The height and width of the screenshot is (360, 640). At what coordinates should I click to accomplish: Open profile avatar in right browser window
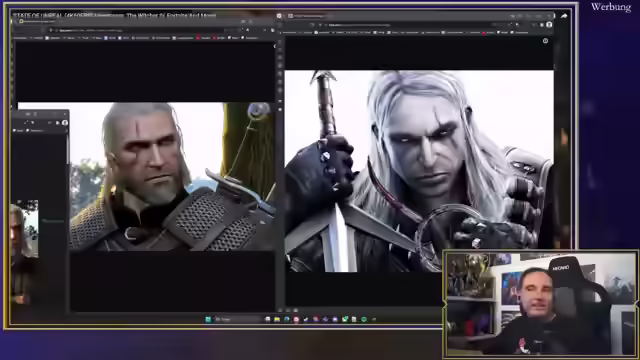(x=549, y=25)
